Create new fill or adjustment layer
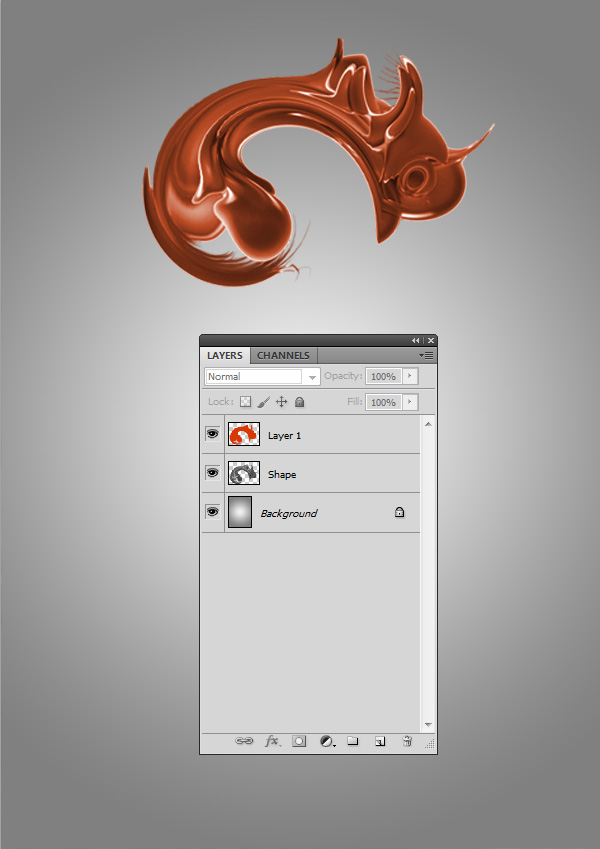This screenshot has height=849, width=600. pyautogui.click(x=326, y=741)
